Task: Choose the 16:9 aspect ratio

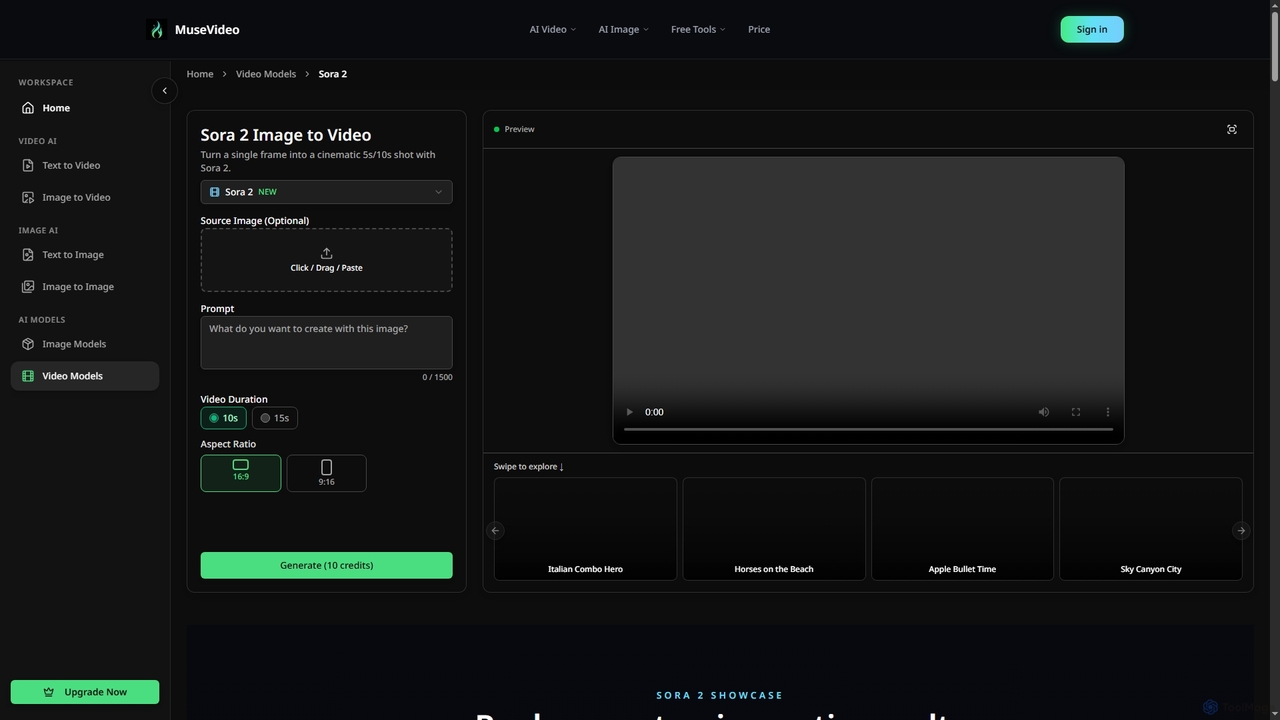Action: coord(241,473)
